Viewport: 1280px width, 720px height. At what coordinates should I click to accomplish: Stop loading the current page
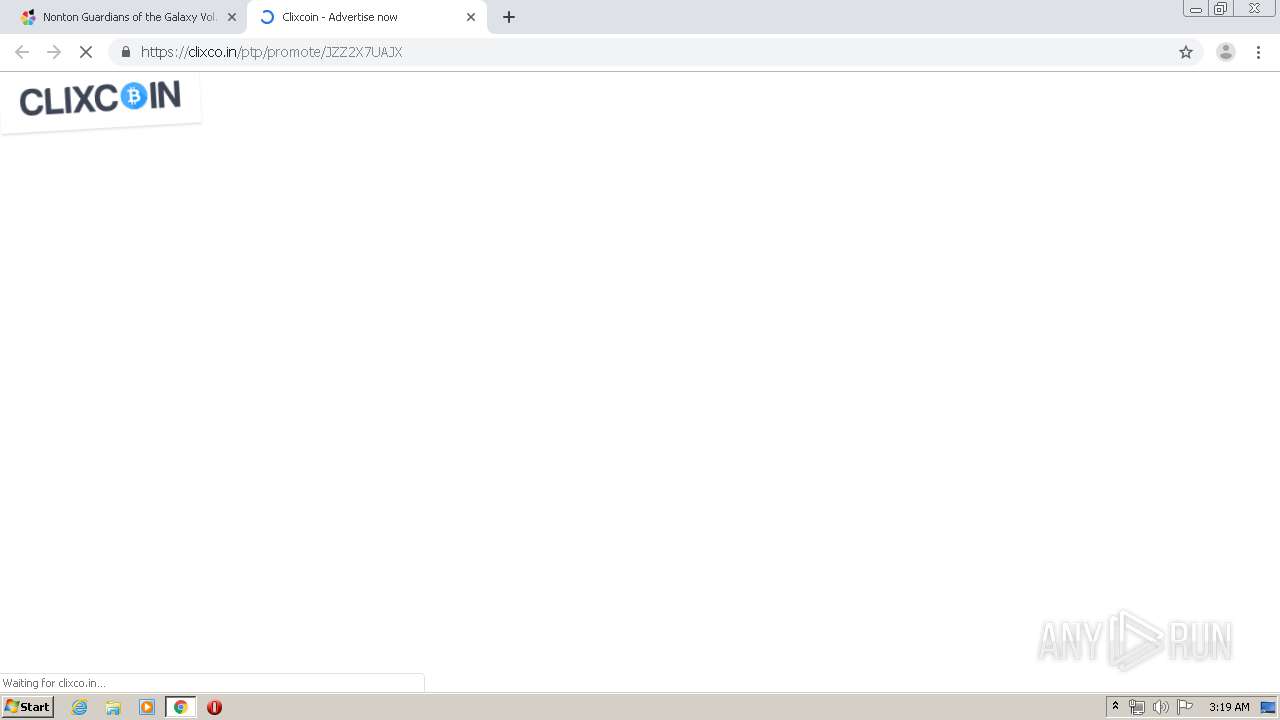pyautogui.click(x=86, y=52)
